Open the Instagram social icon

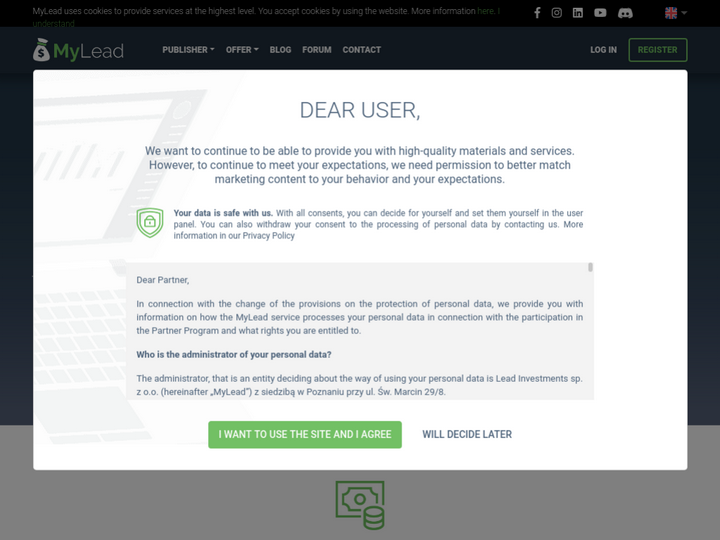coord(557,13)
